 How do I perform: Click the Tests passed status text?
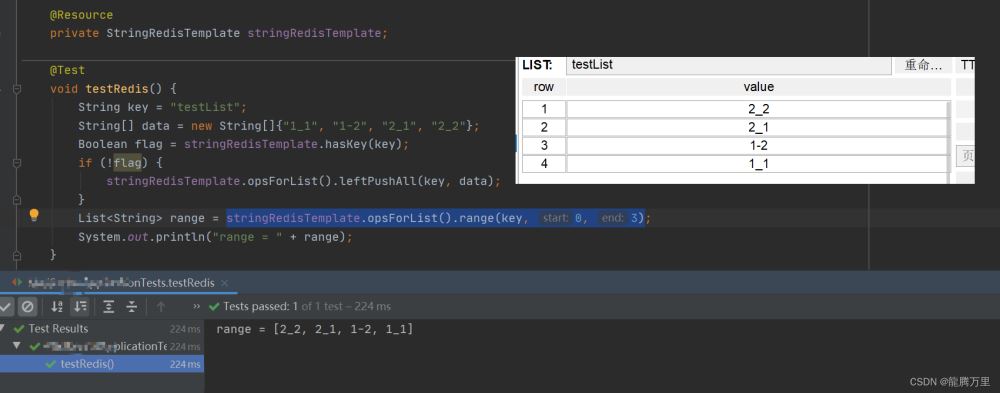pyautogui.click(x=300, y=306)
